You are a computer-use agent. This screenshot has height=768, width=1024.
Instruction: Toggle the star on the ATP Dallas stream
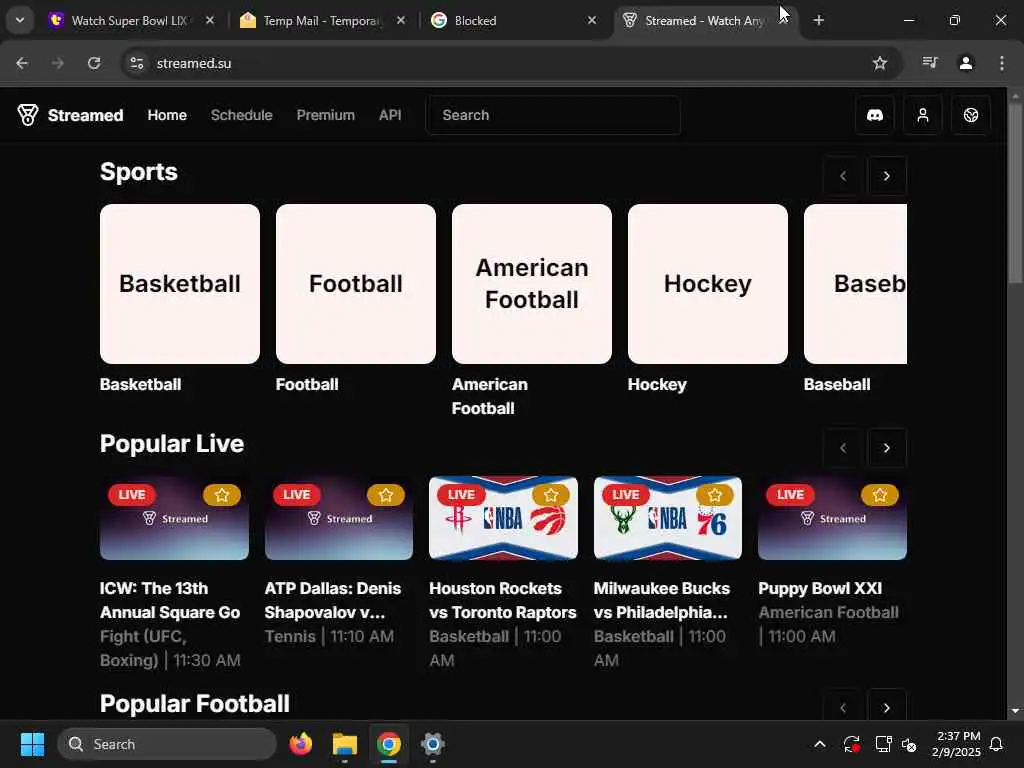pos(385,495)
